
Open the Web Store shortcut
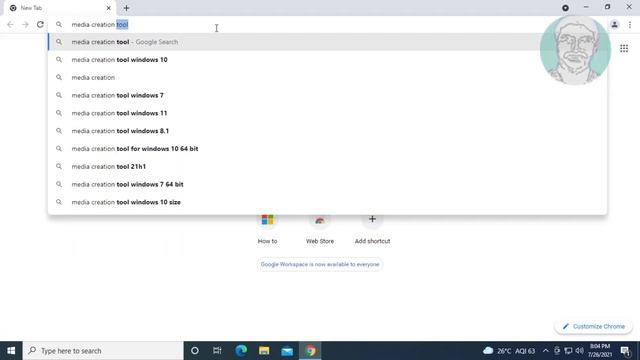click(320, 229)
